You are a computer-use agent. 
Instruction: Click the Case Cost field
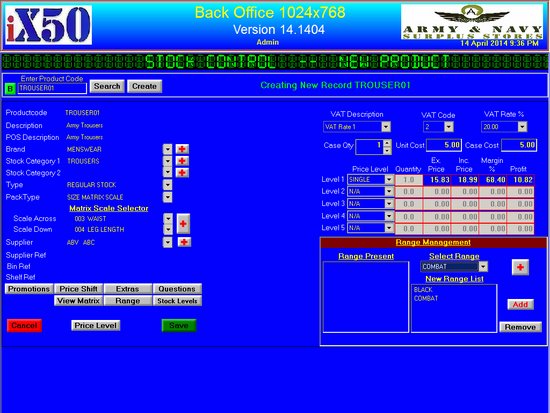(519, 145)
